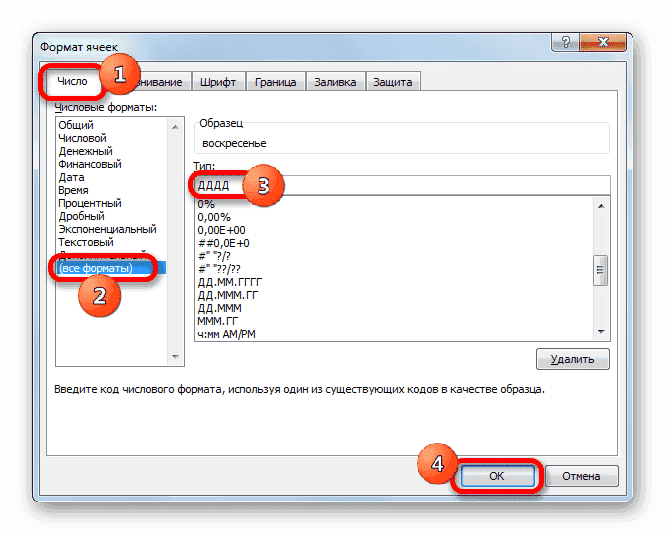Click the Удалить button
The height and width of the screenshot is (535, 666).
(x=573, y=359)
